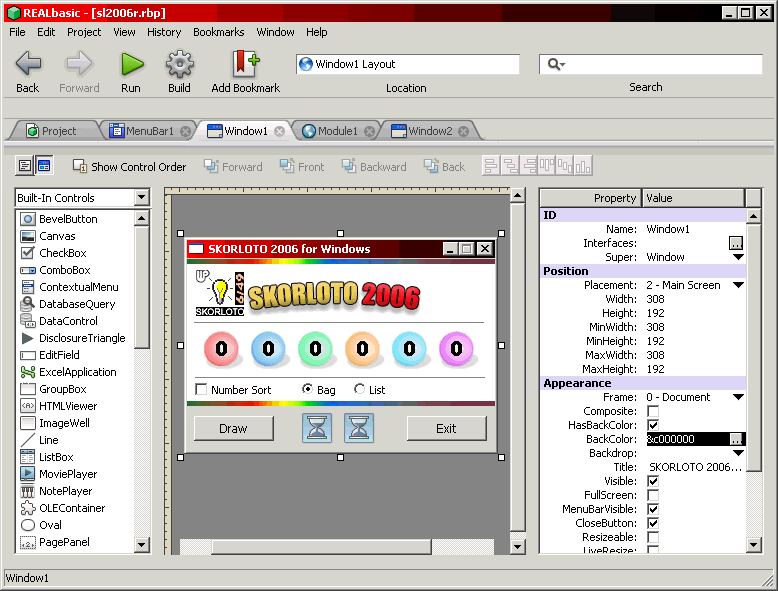
Task: Click second hourglass button in layout
Action: 359,428
